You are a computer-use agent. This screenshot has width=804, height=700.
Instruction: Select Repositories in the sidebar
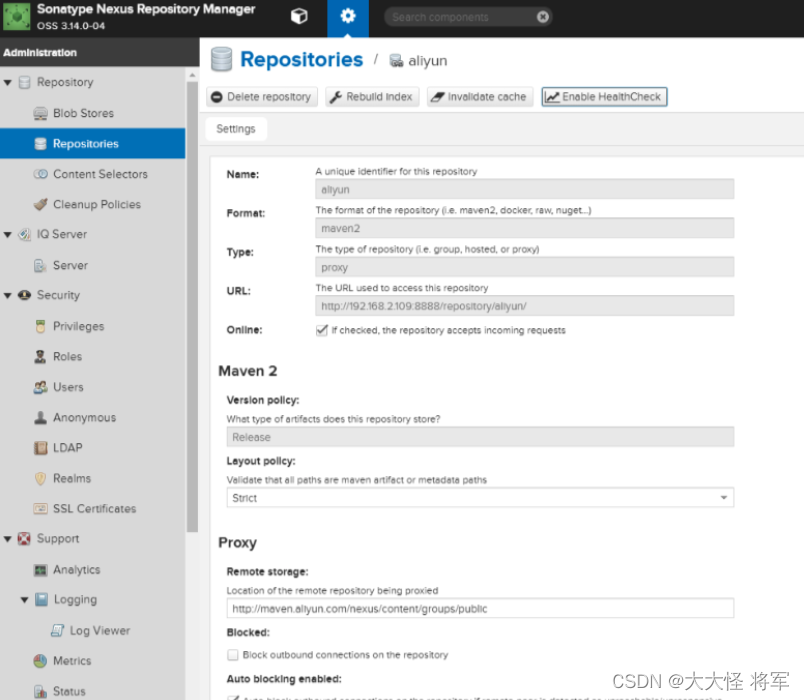(x=92, y=144)
